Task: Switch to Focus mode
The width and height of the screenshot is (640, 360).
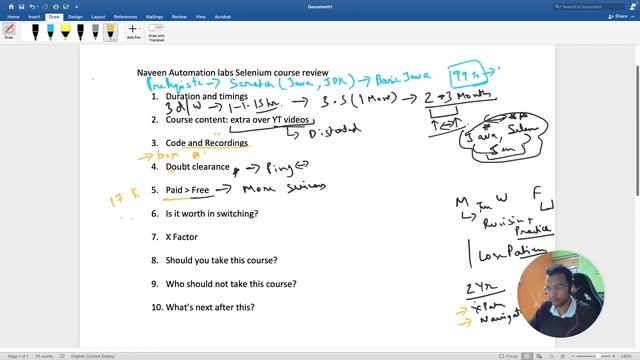Action: 508,356
